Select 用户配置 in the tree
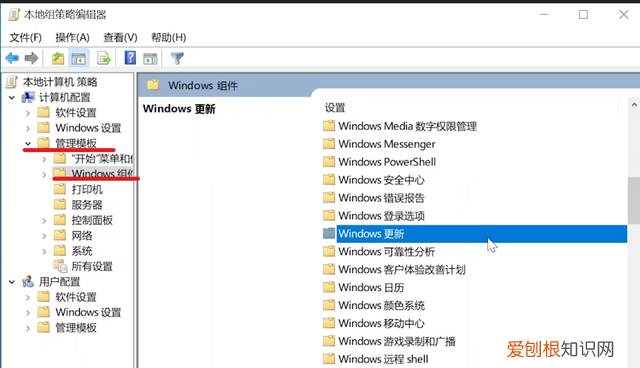640x368 pixels. (60, 282)
